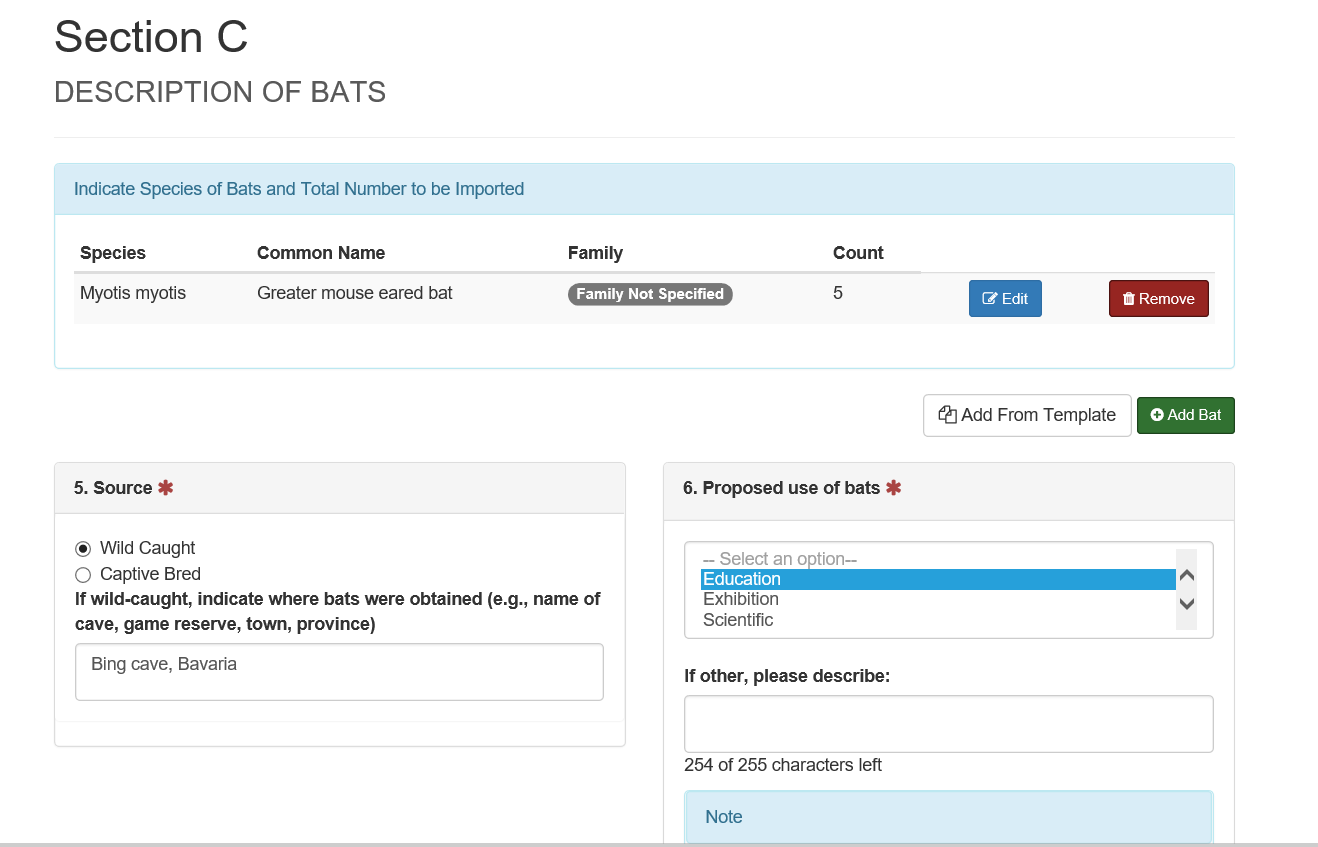This screenshot has height=847, width=1318.
Task: Click the Family Not Specified badge
Action: point(650,294)
